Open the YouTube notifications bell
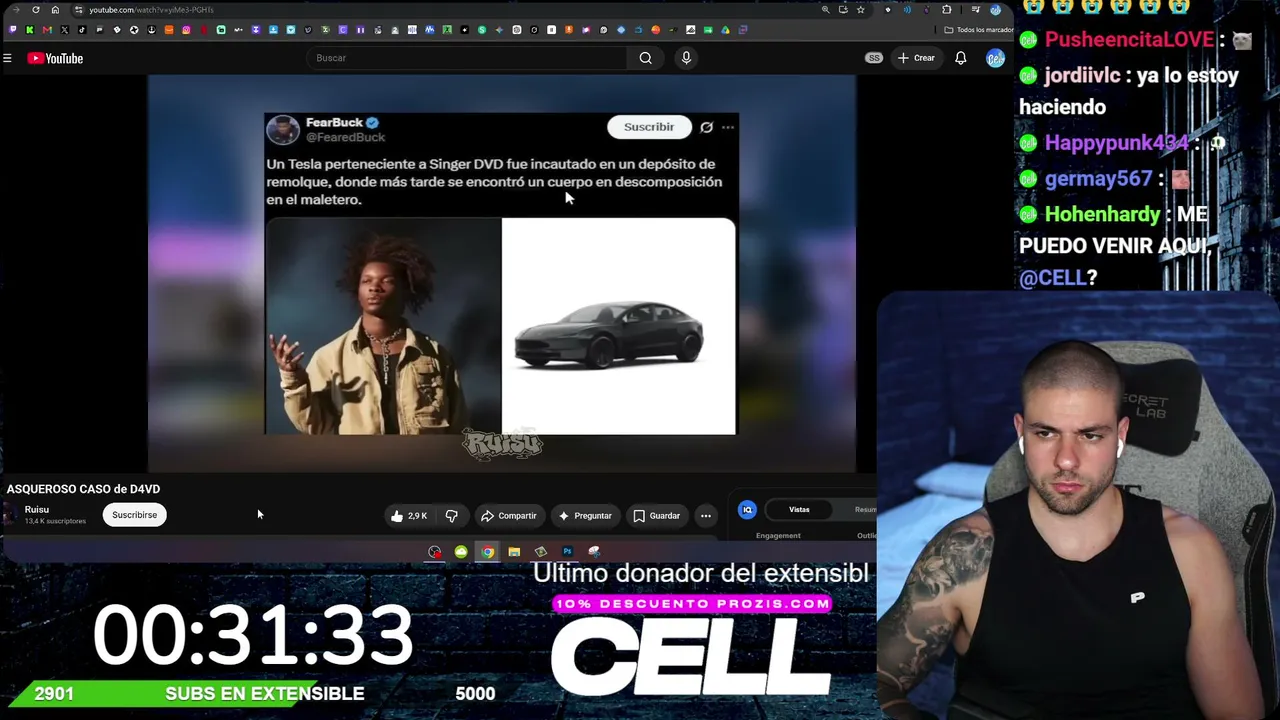This screenshot has width=1280, height=720. click(960, 58)
